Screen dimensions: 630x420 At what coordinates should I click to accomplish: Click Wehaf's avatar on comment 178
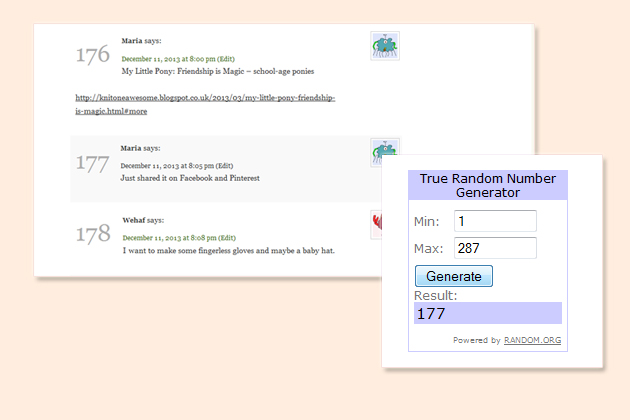click(x=376, y=224)
